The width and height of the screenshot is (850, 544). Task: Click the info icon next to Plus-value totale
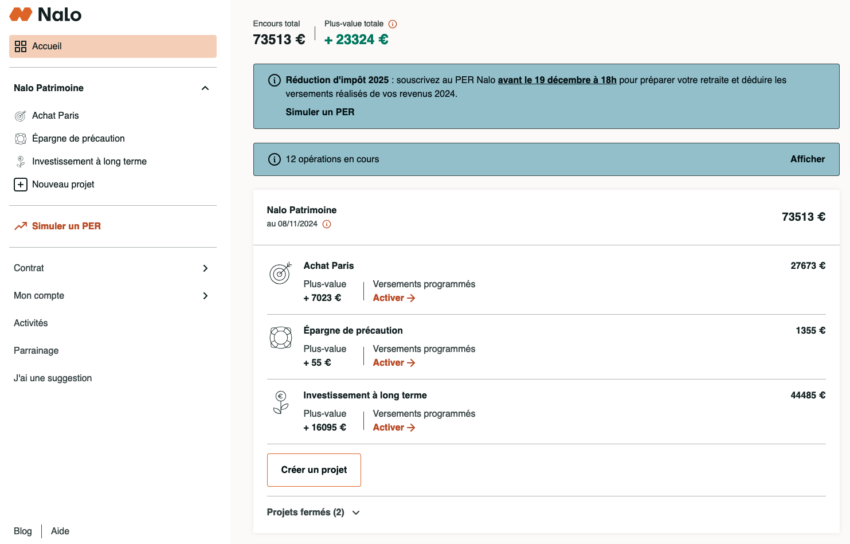click(392, 24)
